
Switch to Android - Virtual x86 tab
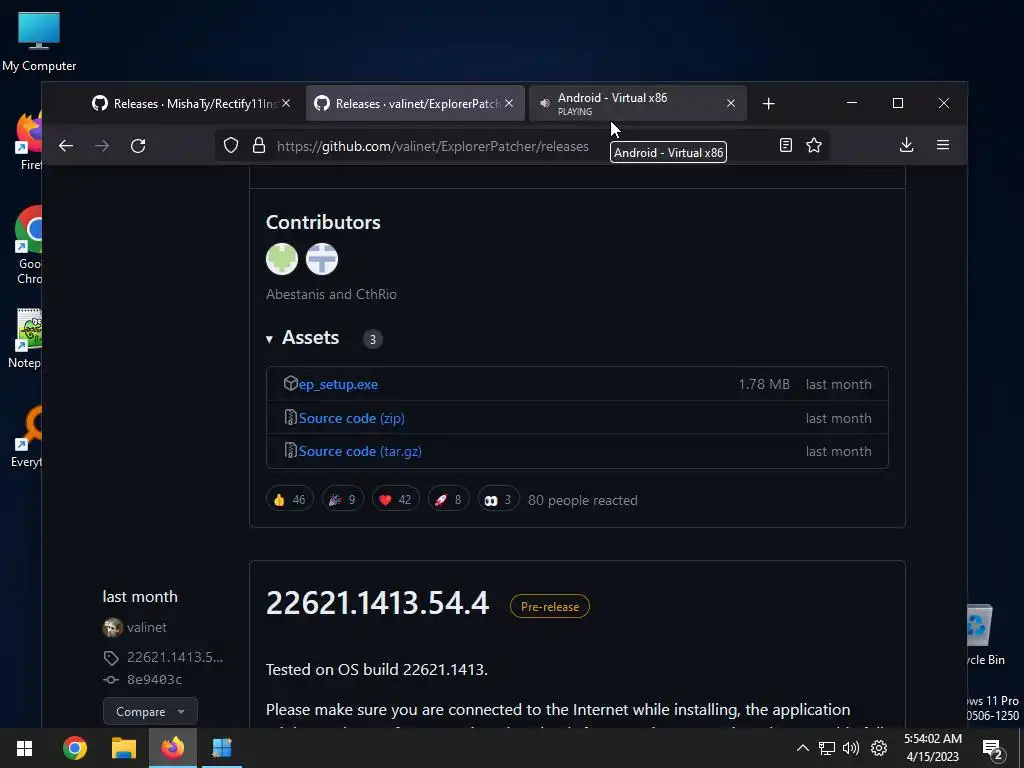(x=637, y=103)
